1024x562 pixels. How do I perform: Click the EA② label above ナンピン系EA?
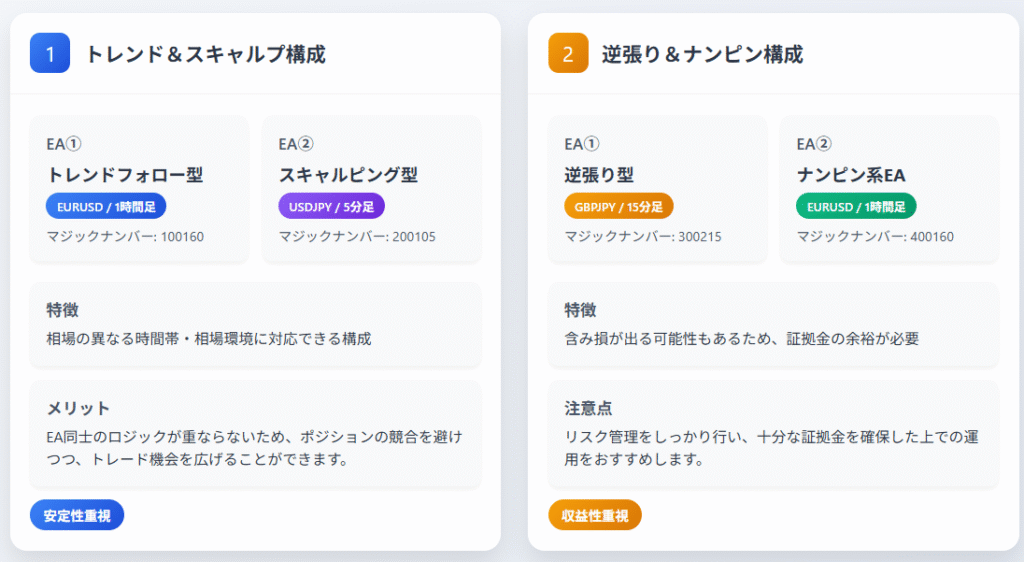(814, 144)
